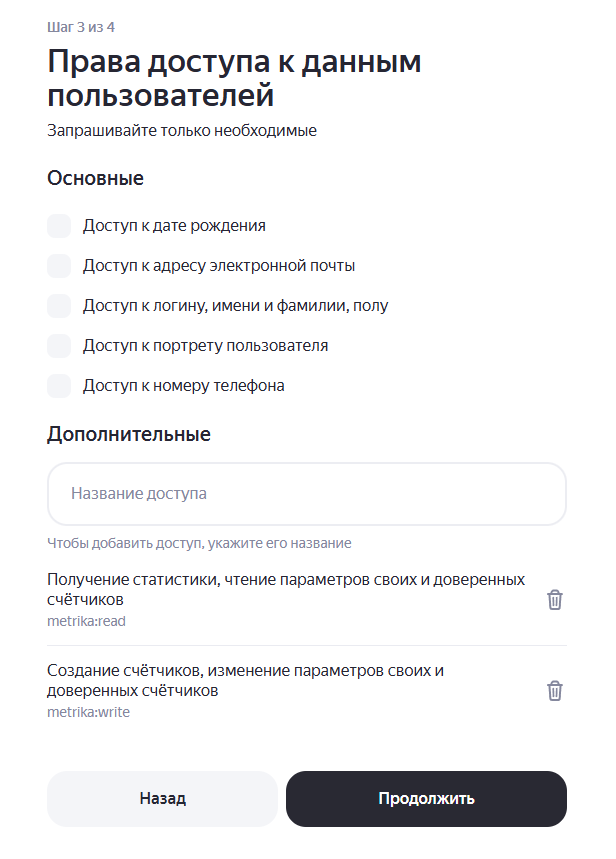The image size is (616, 859).
Task: Click the 'Шаг 3 из 4' step indicator
Action: tap(81, 27)
